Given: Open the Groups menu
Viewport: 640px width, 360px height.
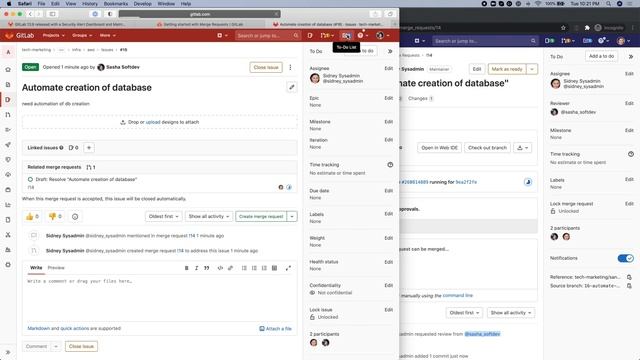Looking at the screenshot, I should click(82, 36).
